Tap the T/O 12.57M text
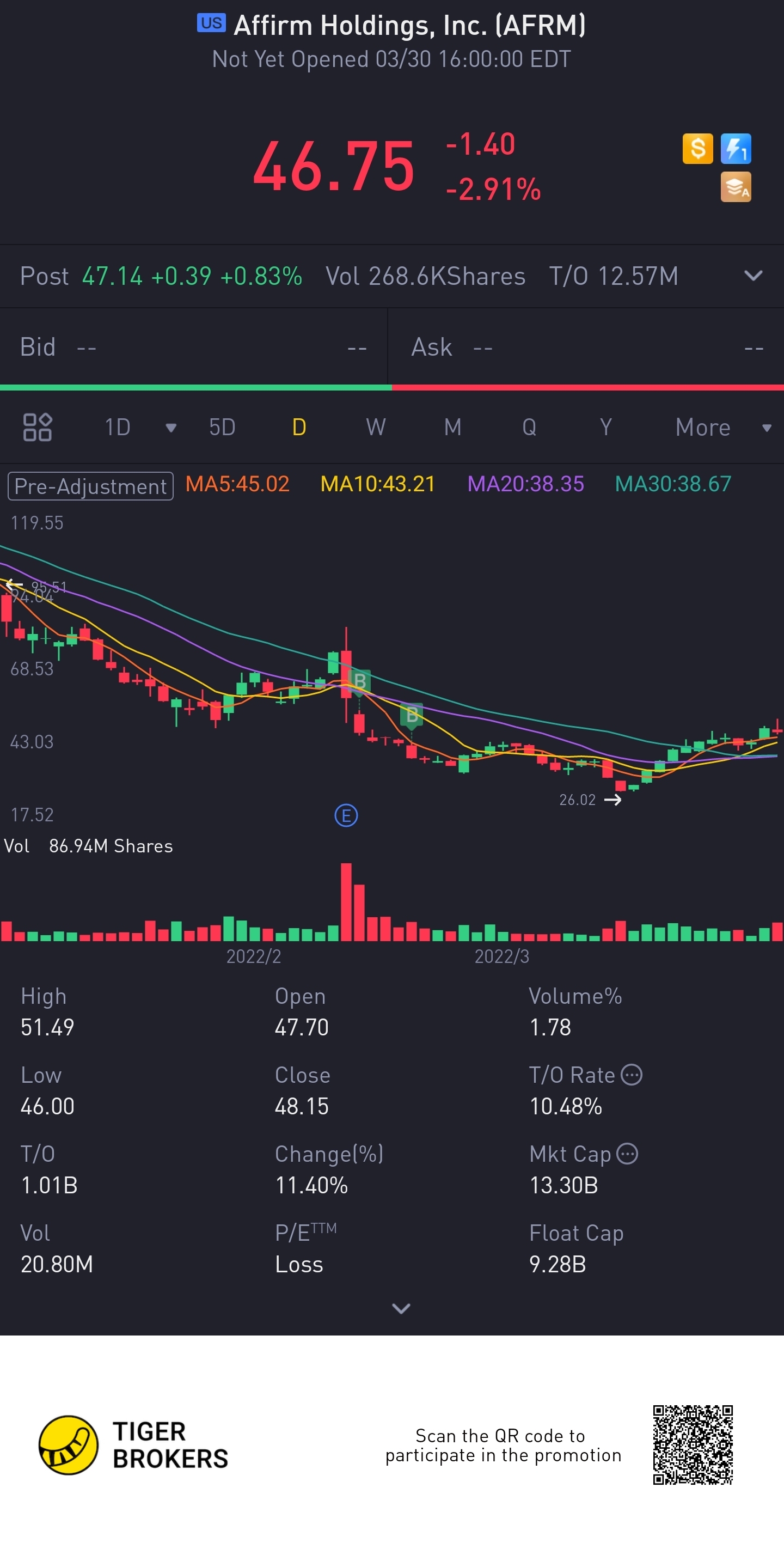Viewport: 784px width, 1555px height. pyautogui.click(x=614, y=276)
